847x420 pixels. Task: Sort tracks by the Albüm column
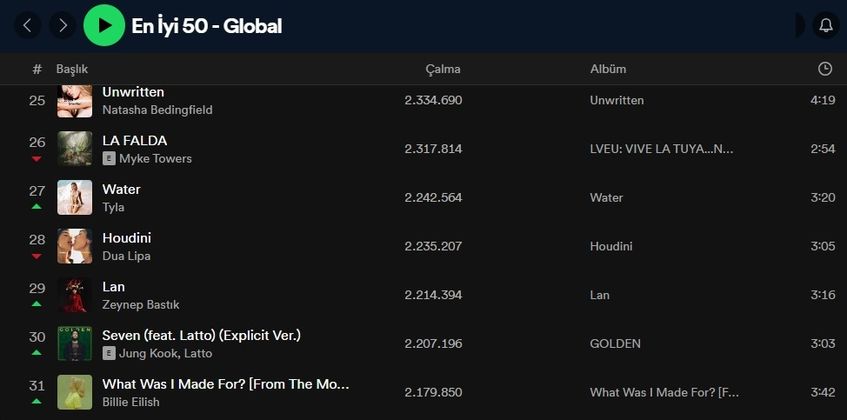[x=608, y=69]
